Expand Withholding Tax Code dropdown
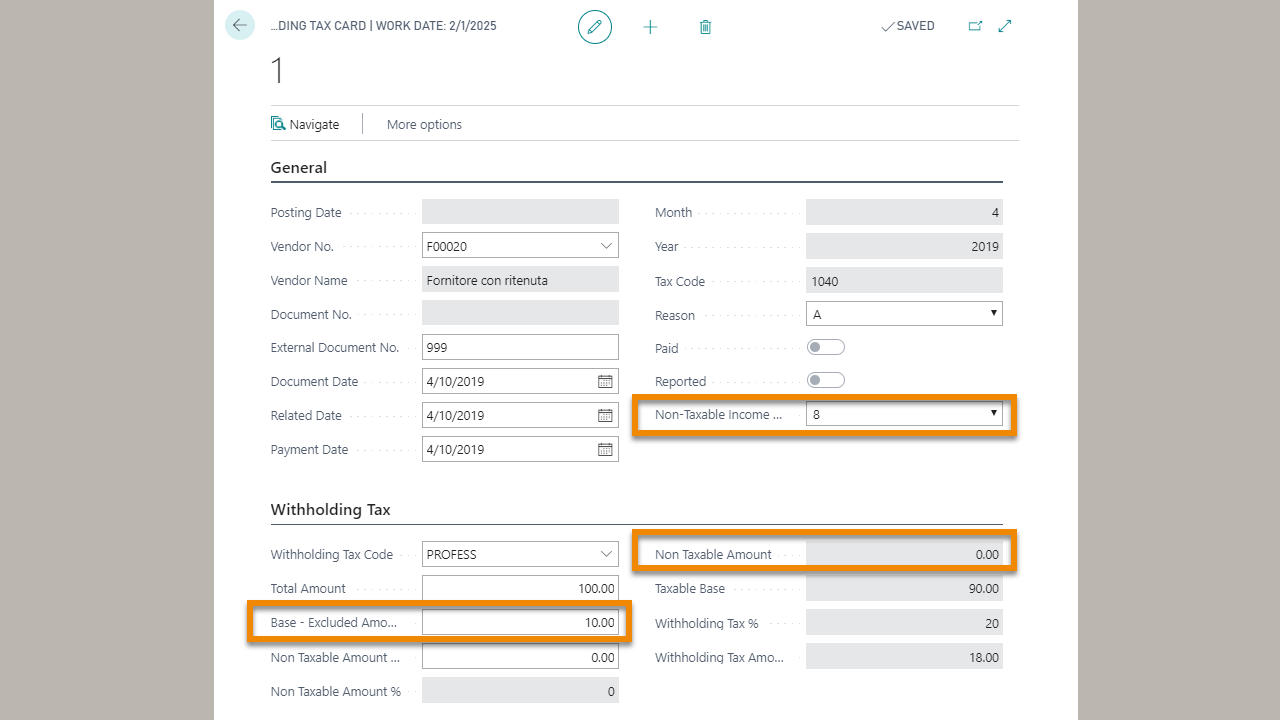This screenshot has width=1280, height=720. coord(606,554)
